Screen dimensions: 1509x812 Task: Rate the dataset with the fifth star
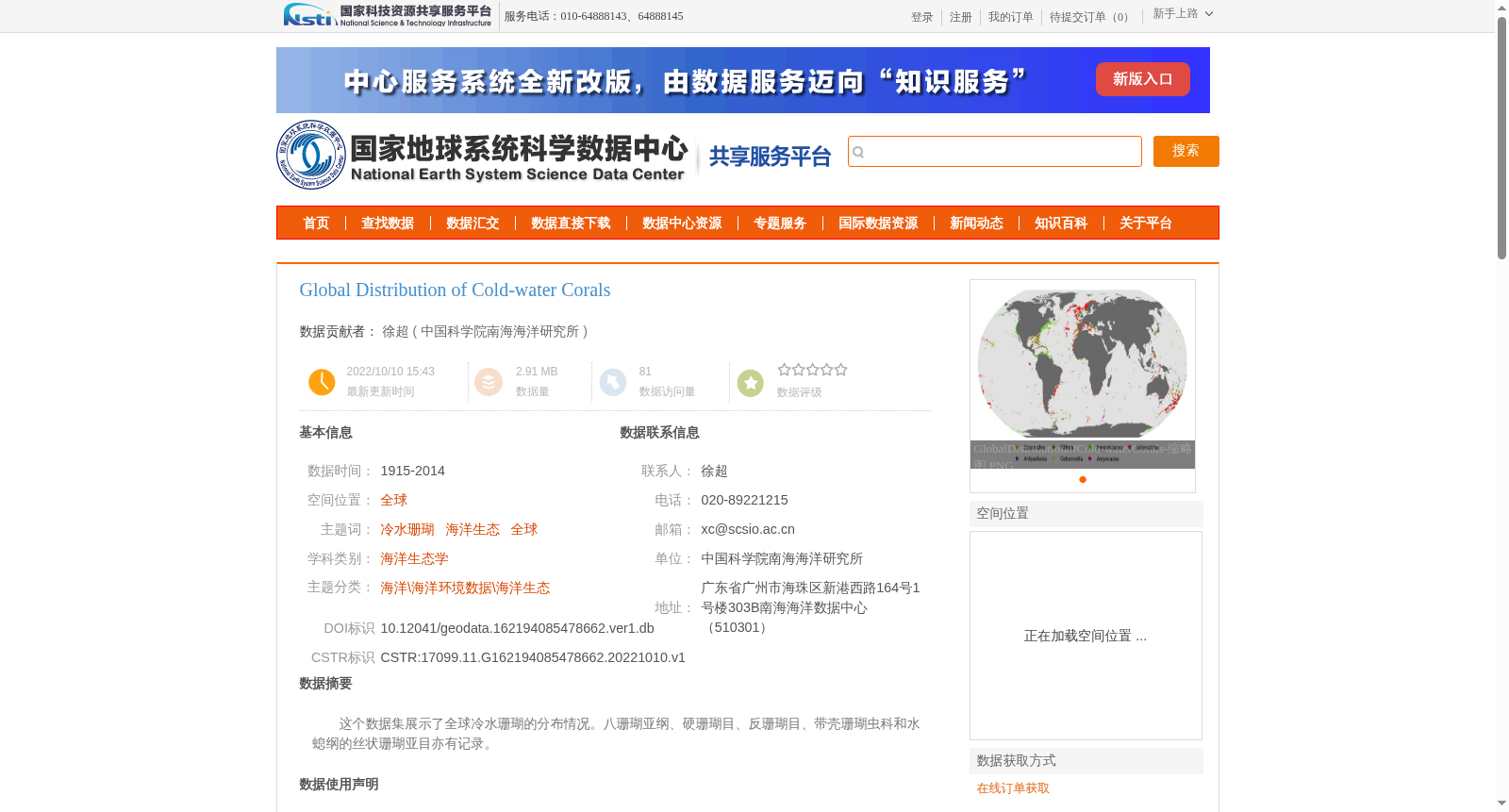tap(840, 370)
